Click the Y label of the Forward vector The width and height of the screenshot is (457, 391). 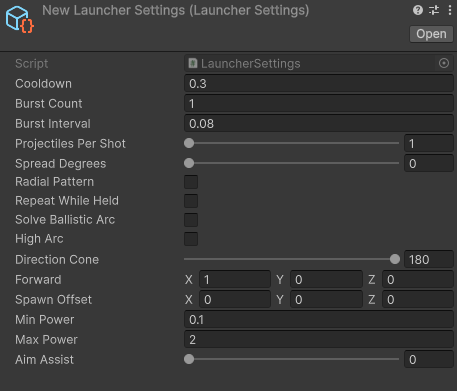[280, 280]
